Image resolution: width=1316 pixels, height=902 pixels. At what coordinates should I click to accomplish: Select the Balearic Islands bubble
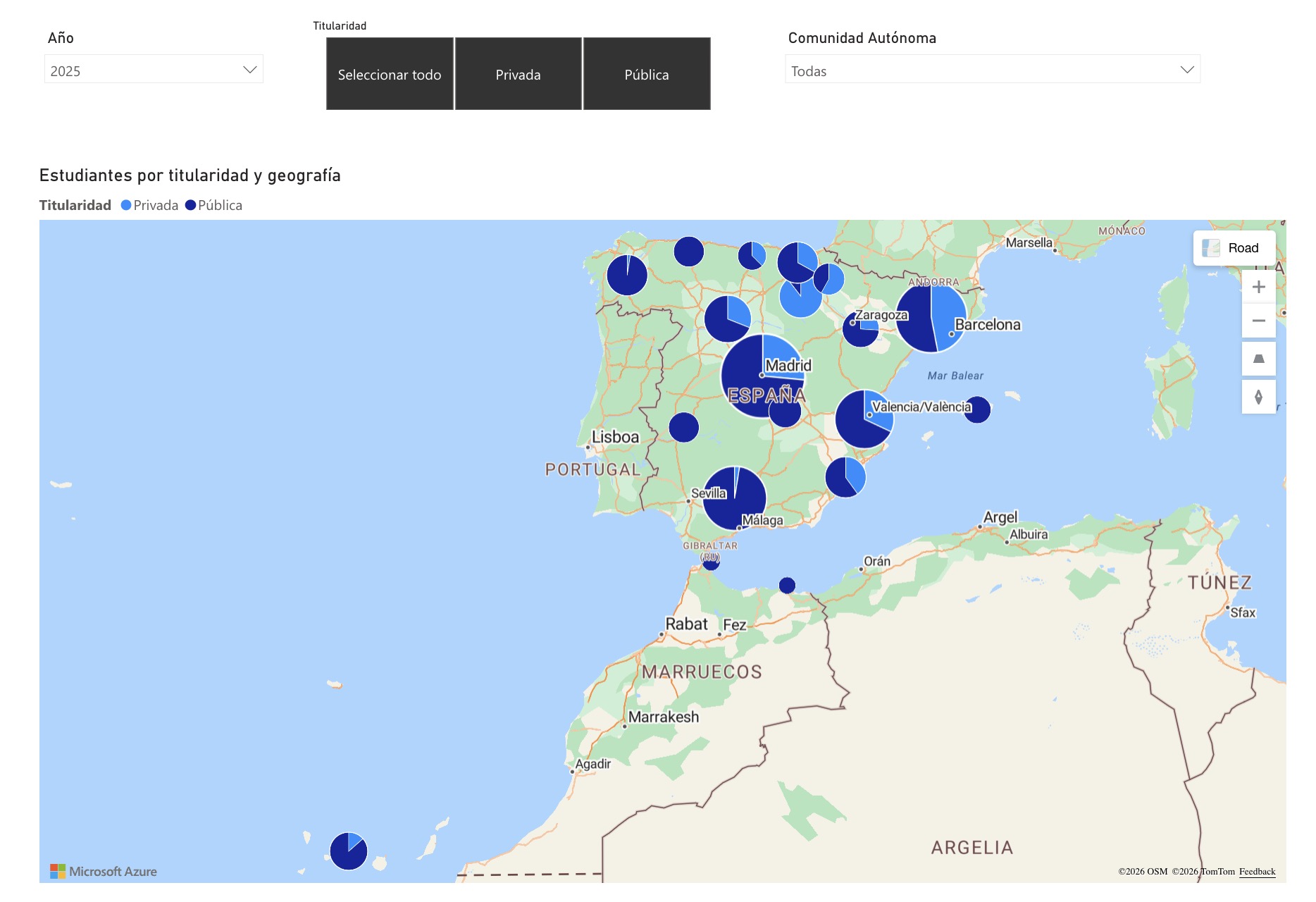pyautogui.click(x=976, y=409)
